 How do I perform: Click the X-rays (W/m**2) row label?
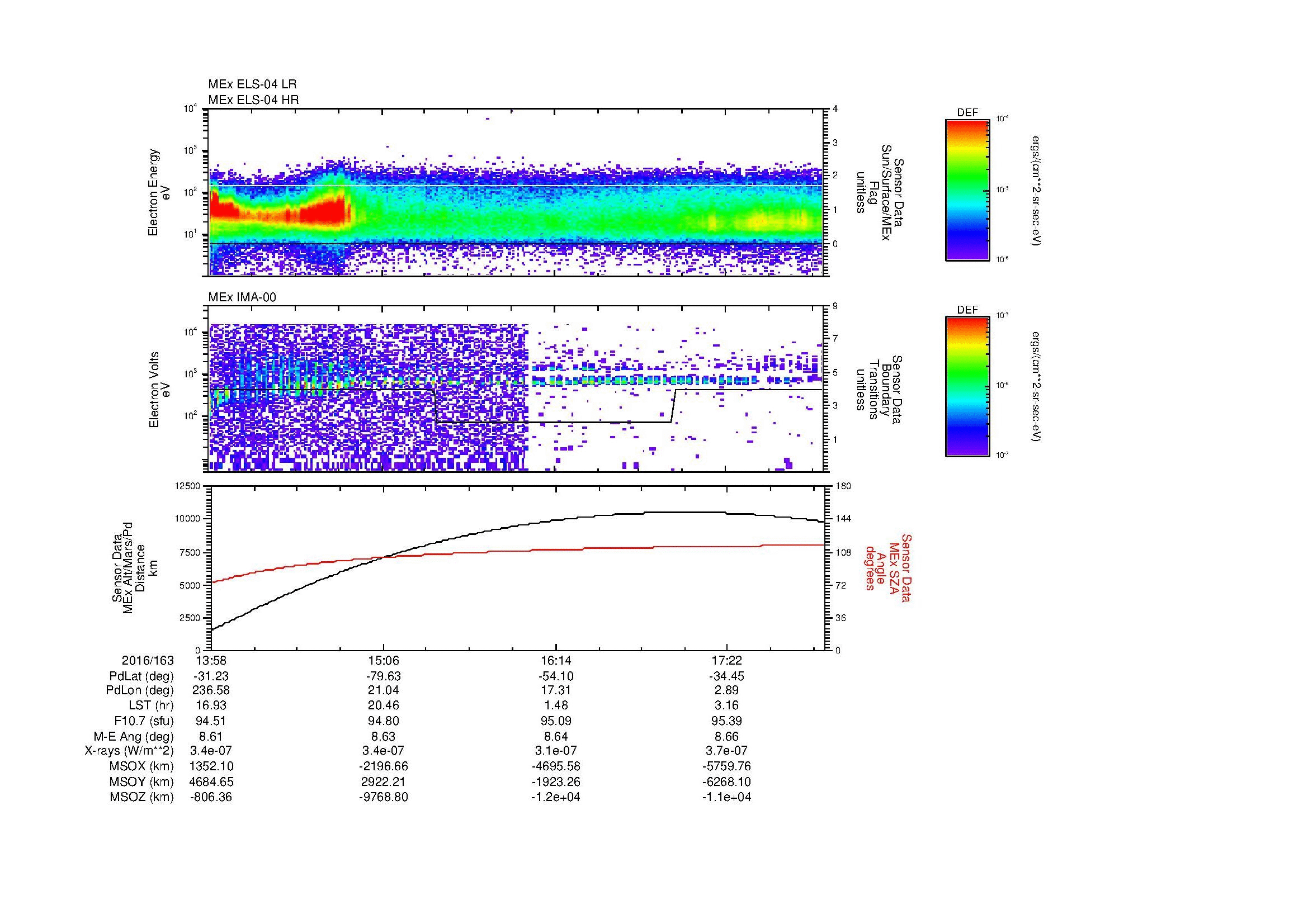coord(129,751)
